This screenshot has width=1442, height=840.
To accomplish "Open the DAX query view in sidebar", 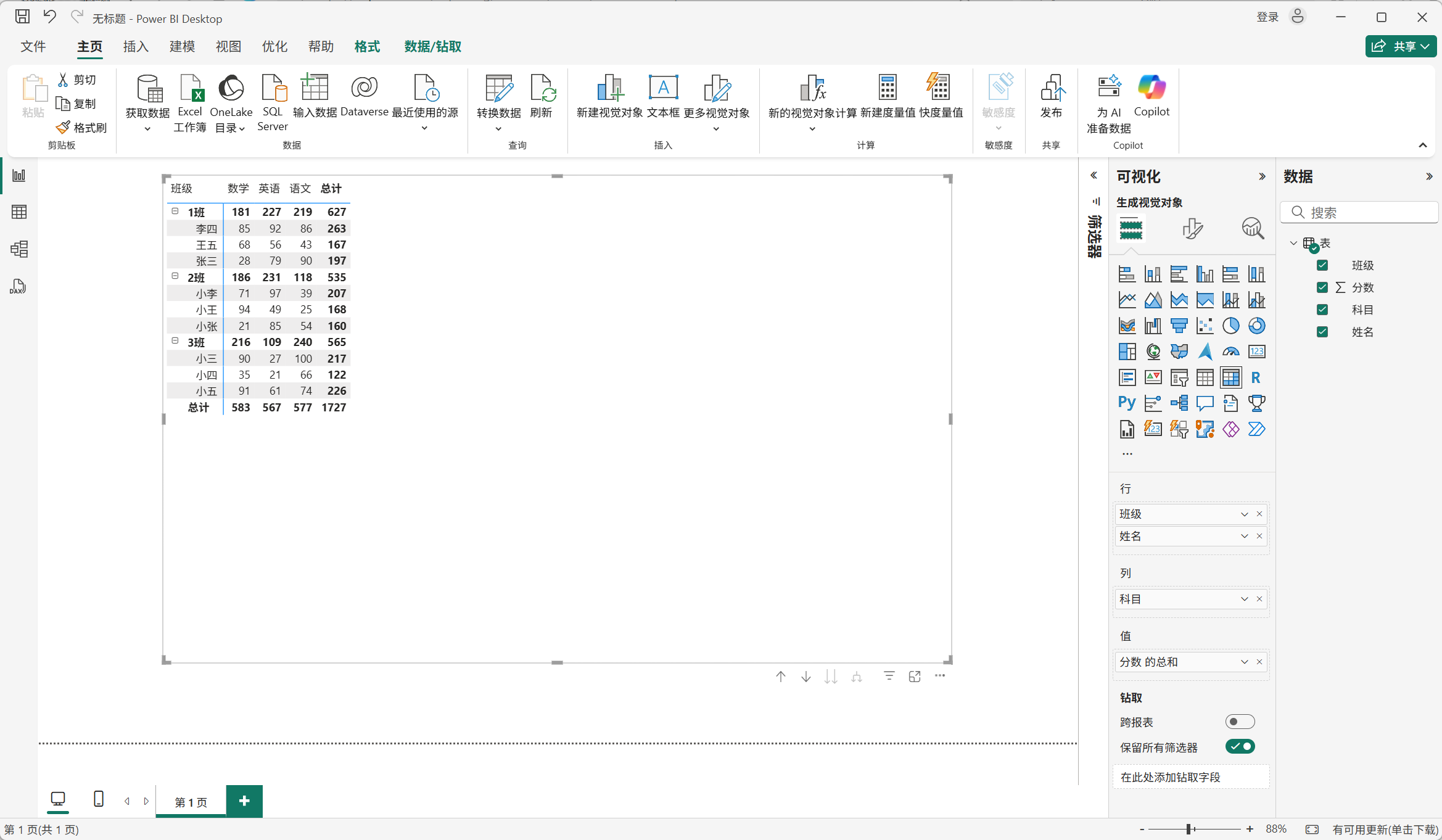I will [19, 287].
